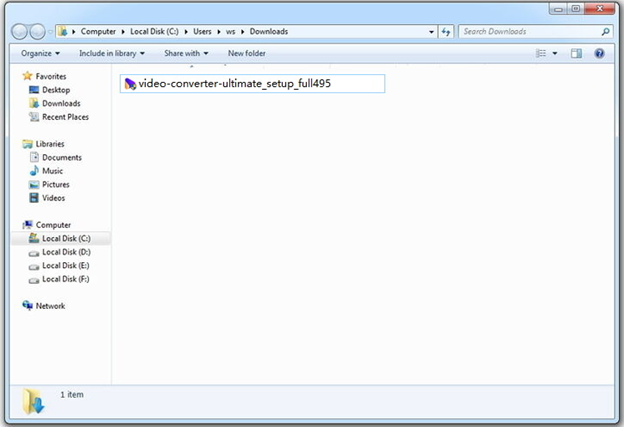Select video-converter-ultimate_setup_full495 file name

[x=235, y=84]
